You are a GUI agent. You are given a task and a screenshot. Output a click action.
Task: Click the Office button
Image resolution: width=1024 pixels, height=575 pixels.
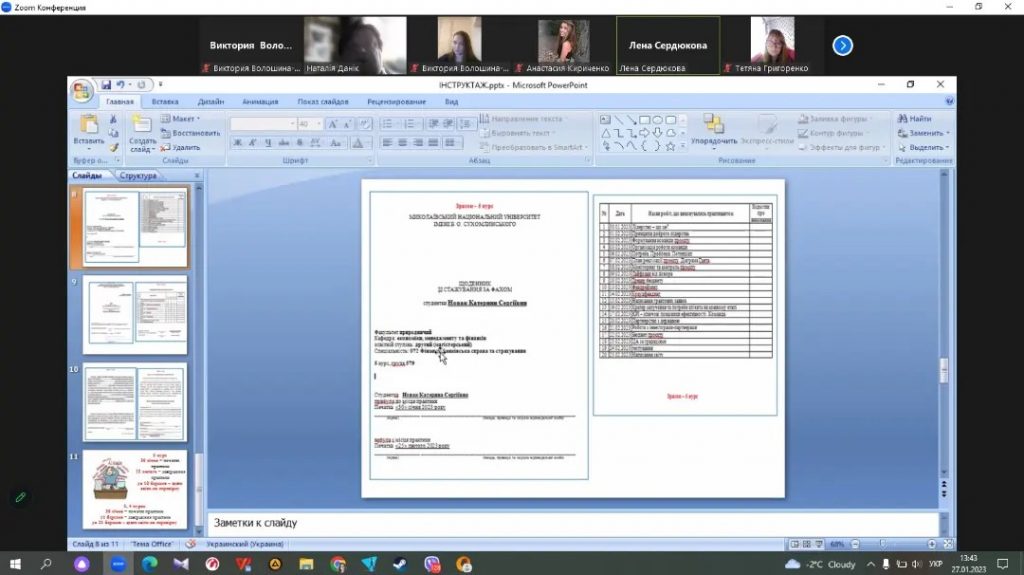click(81, 91)
